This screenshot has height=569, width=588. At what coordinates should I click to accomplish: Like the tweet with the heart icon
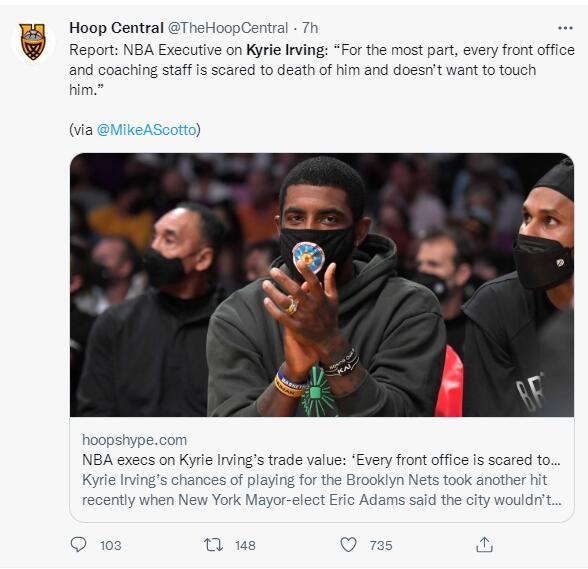coord(348,545)
